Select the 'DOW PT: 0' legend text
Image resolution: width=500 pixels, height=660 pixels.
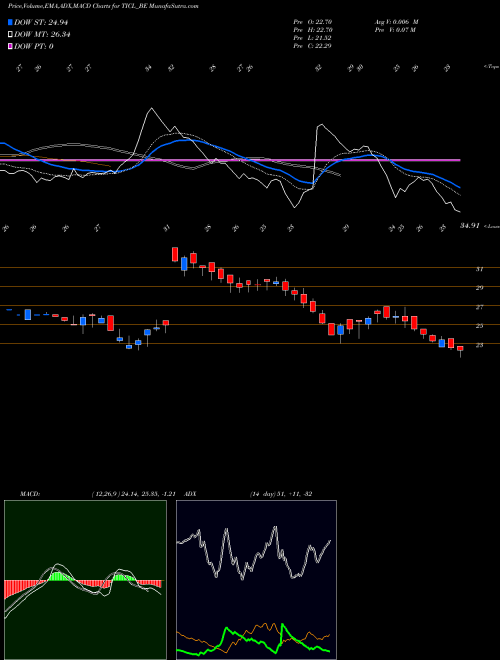(x=34, y=46)
